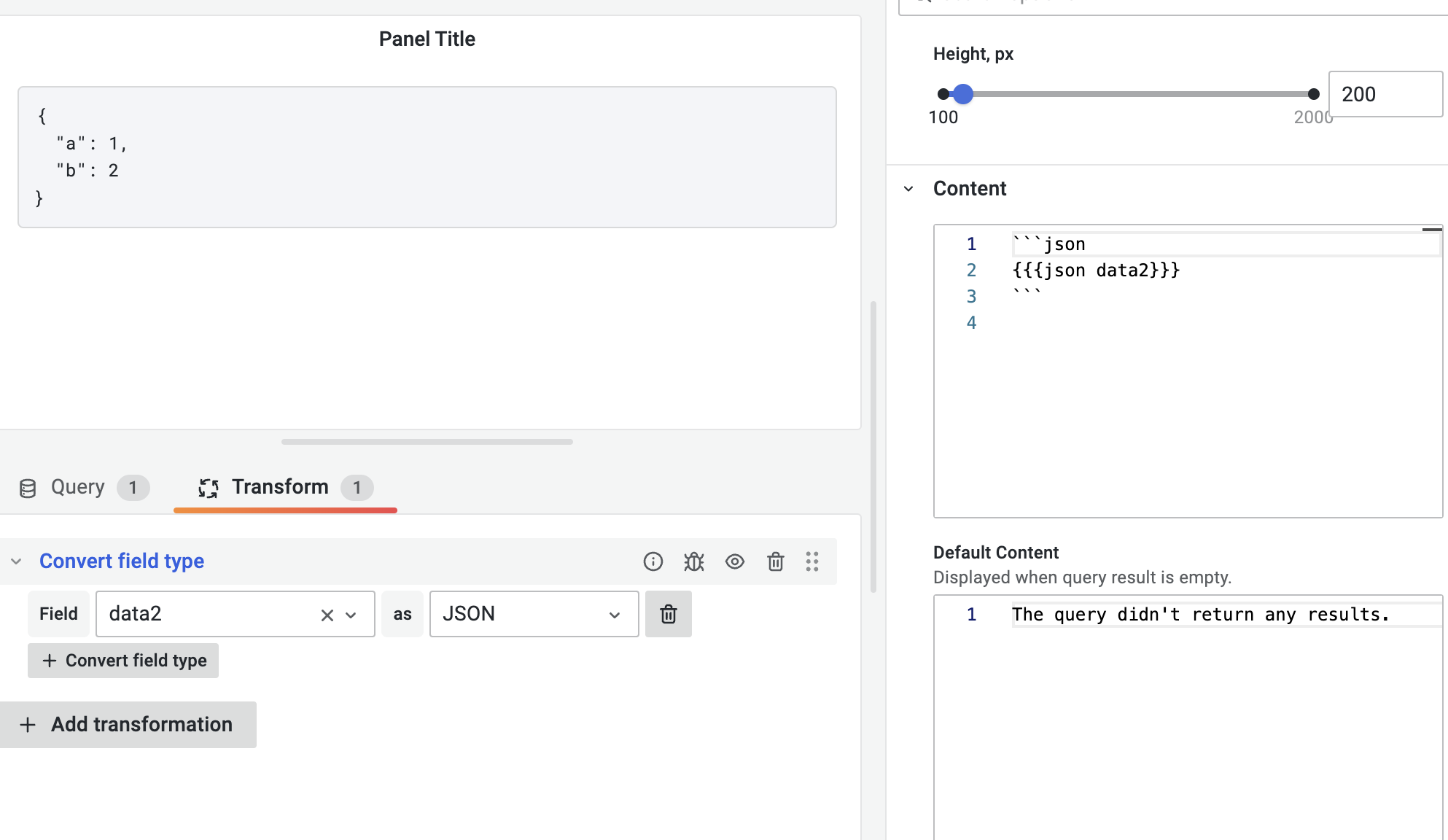Click the reorder dots icon on transformation
The image size is (1448, 840).
tap(815, 561)
